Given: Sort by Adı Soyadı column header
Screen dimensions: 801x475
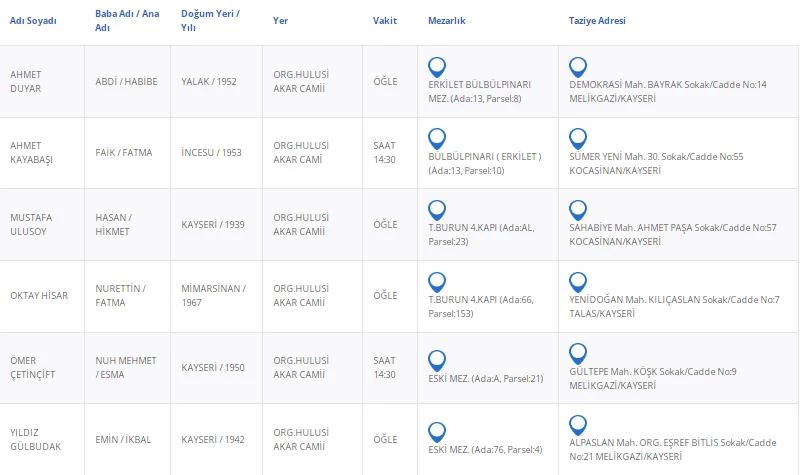Looking at the screenshot, I should tap(33, 20).
